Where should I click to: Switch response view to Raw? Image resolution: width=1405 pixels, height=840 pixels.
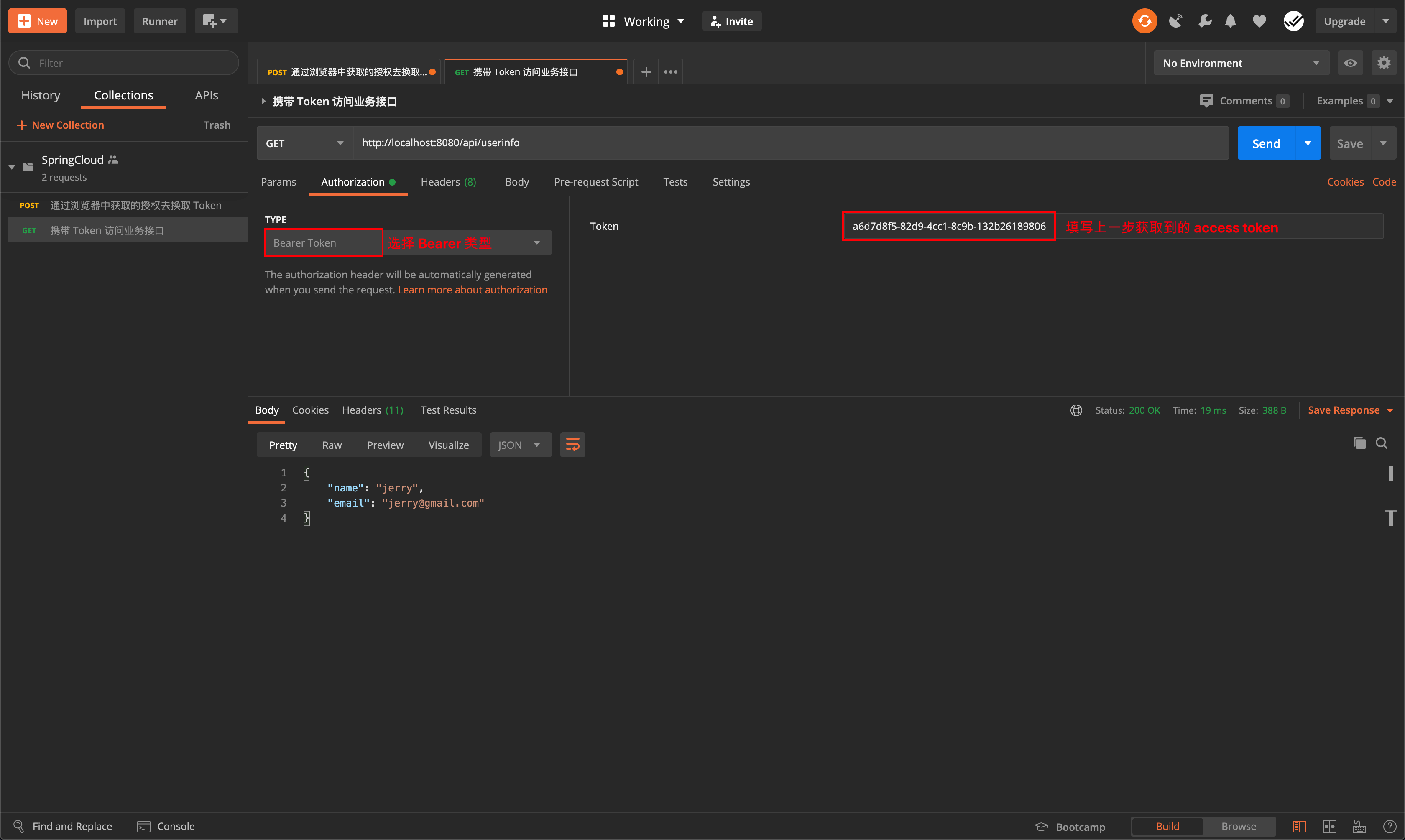tap(332, 445)
